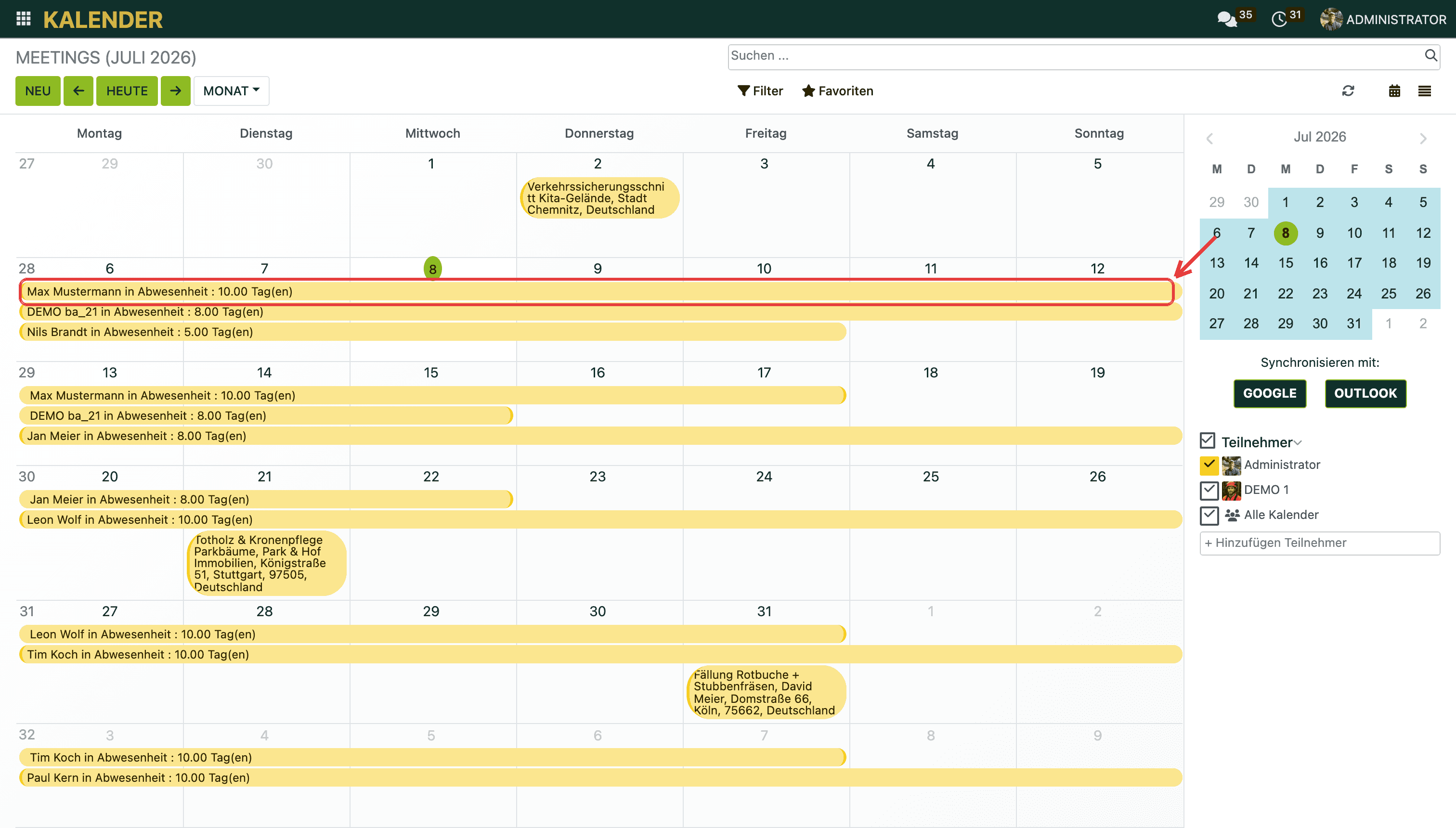Click the DEMO 1 avatar thumbnail

[1231, 490]
